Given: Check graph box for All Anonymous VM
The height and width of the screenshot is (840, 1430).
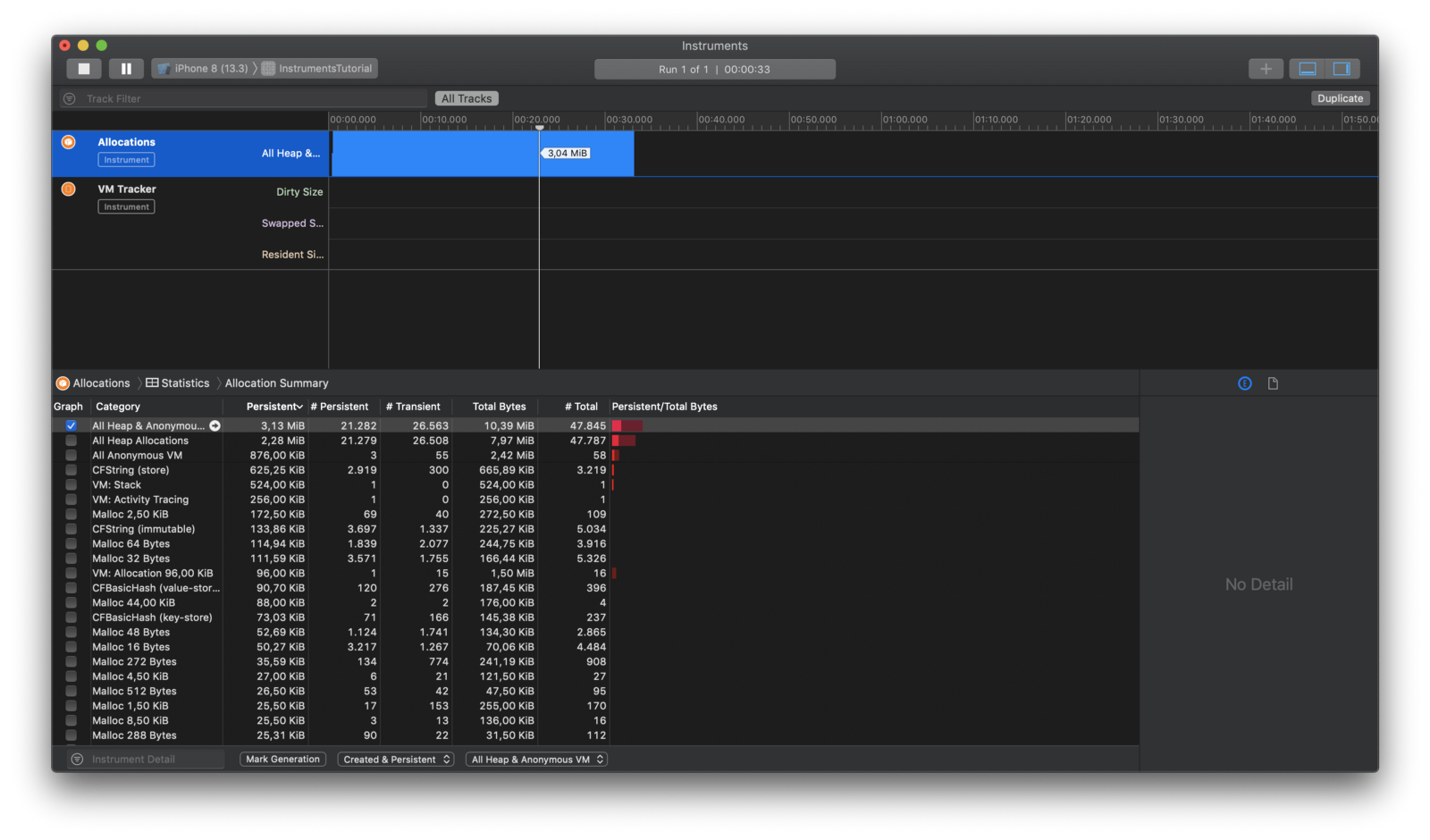Looking at the screenshot, I should click(x=71, y=455).
